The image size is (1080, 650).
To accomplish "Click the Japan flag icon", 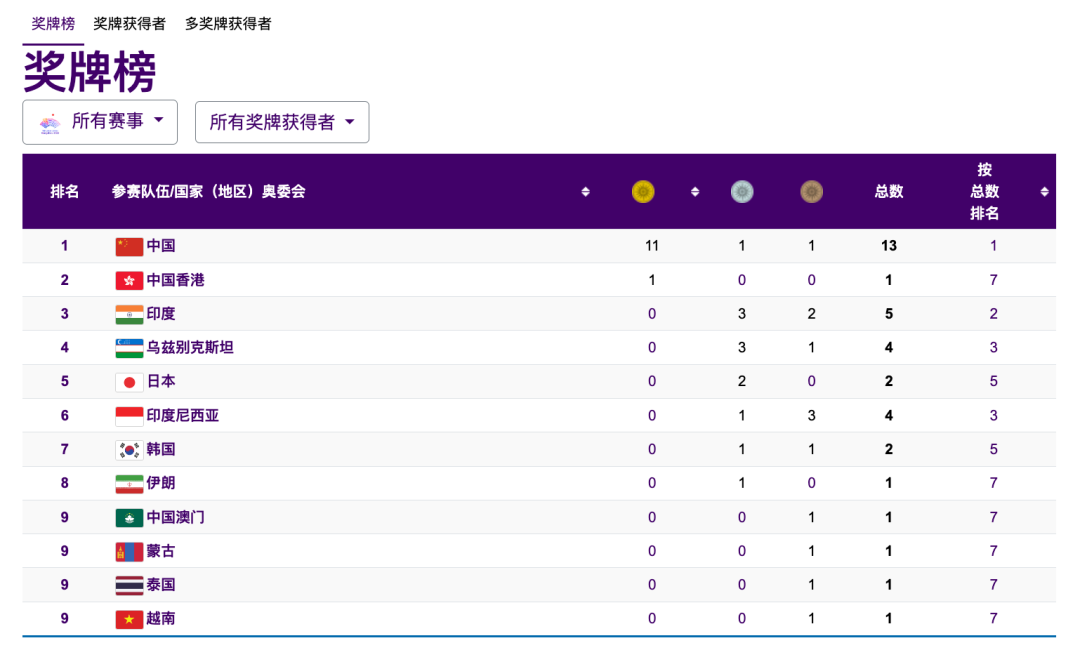I will pyautogui.click(x=129, y=382).
